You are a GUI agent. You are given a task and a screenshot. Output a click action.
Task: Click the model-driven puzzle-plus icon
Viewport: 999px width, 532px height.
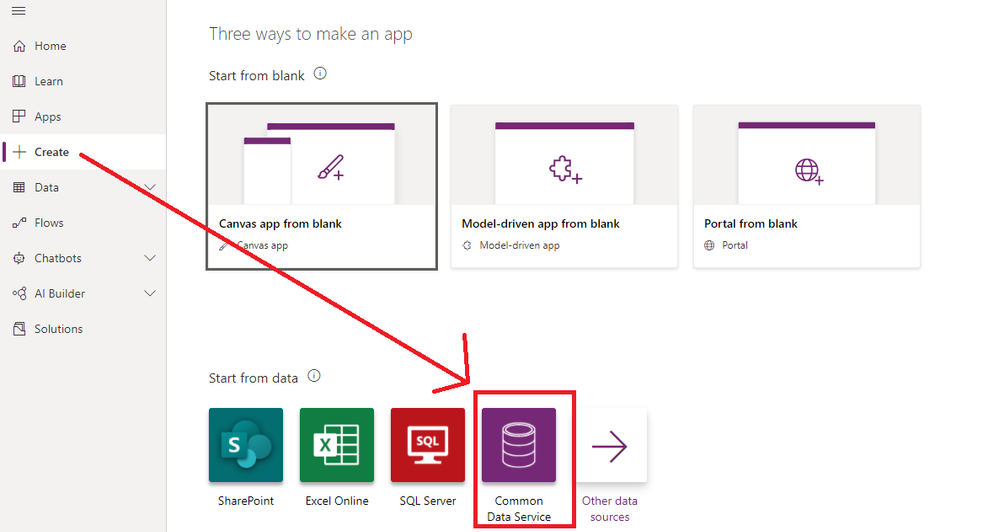[x=565, y=169]
